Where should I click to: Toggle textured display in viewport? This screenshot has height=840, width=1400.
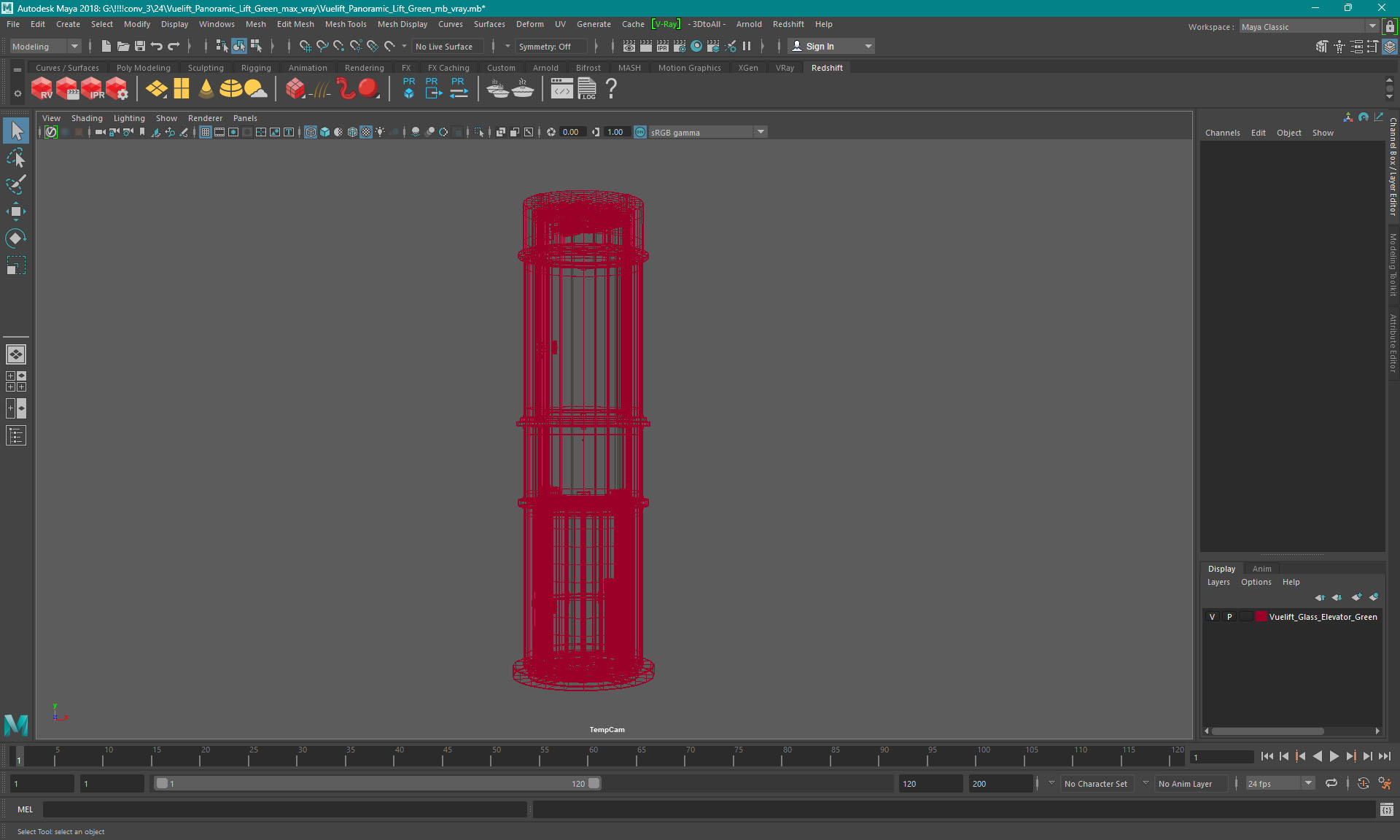point(366,132)
